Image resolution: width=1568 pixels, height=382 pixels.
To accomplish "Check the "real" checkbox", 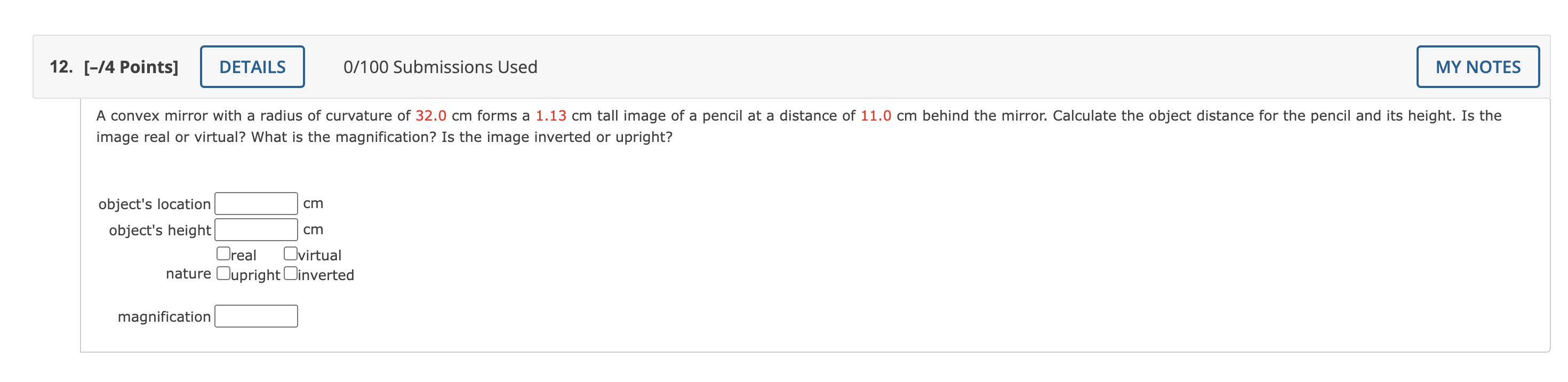I will [x=223, y=253].
